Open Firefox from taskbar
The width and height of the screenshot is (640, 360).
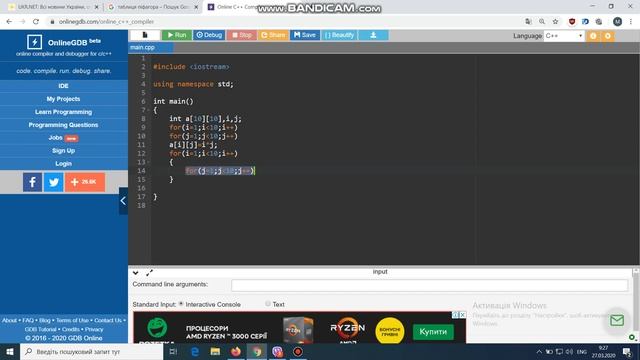tap(236, 351)
